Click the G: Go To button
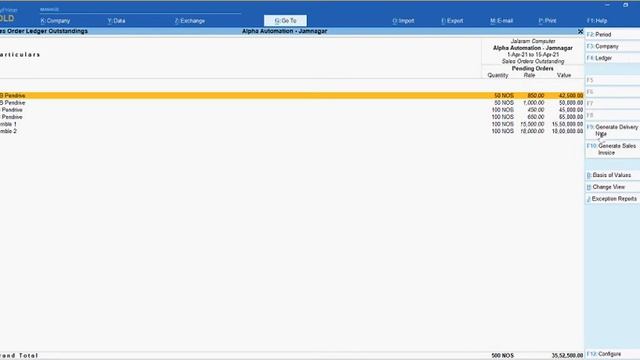 pos(285,21)
